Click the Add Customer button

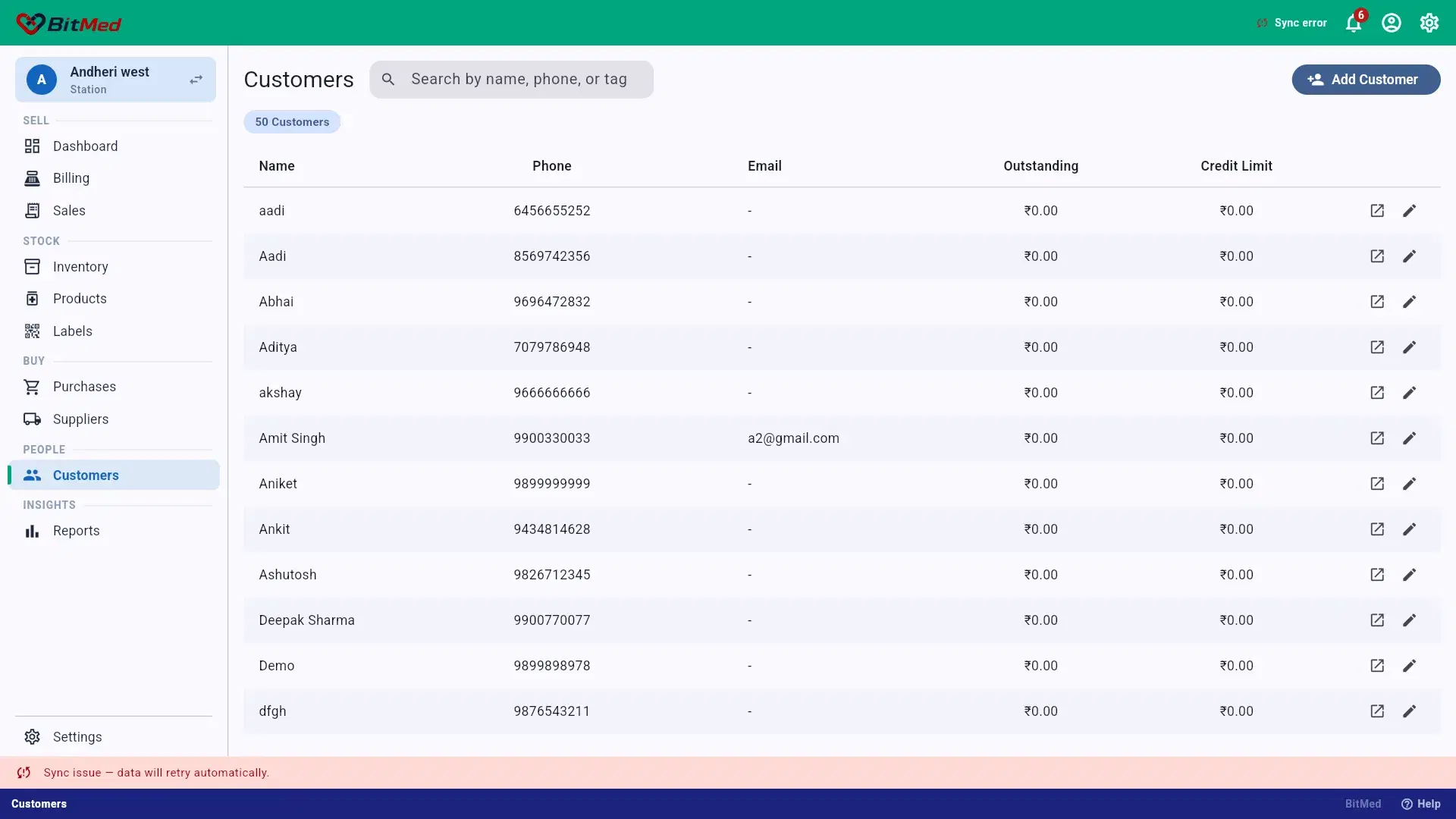click(x=1366, y=80)
